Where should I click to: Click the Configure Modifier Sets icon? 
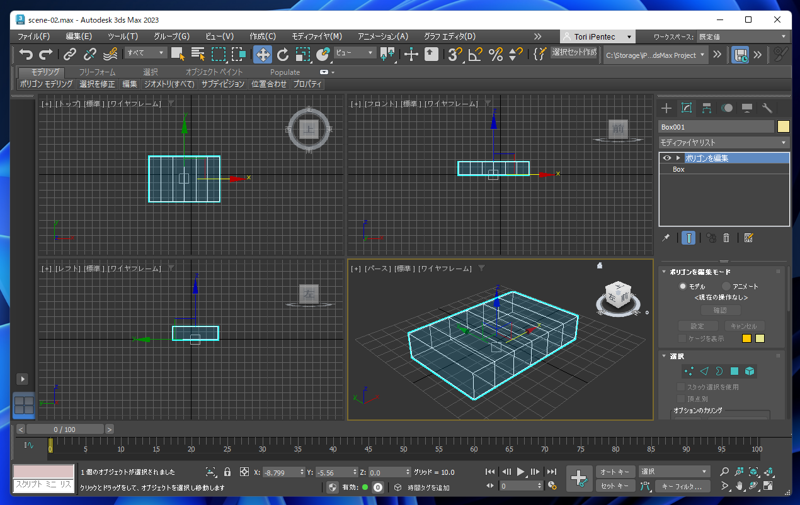[748, 238]
